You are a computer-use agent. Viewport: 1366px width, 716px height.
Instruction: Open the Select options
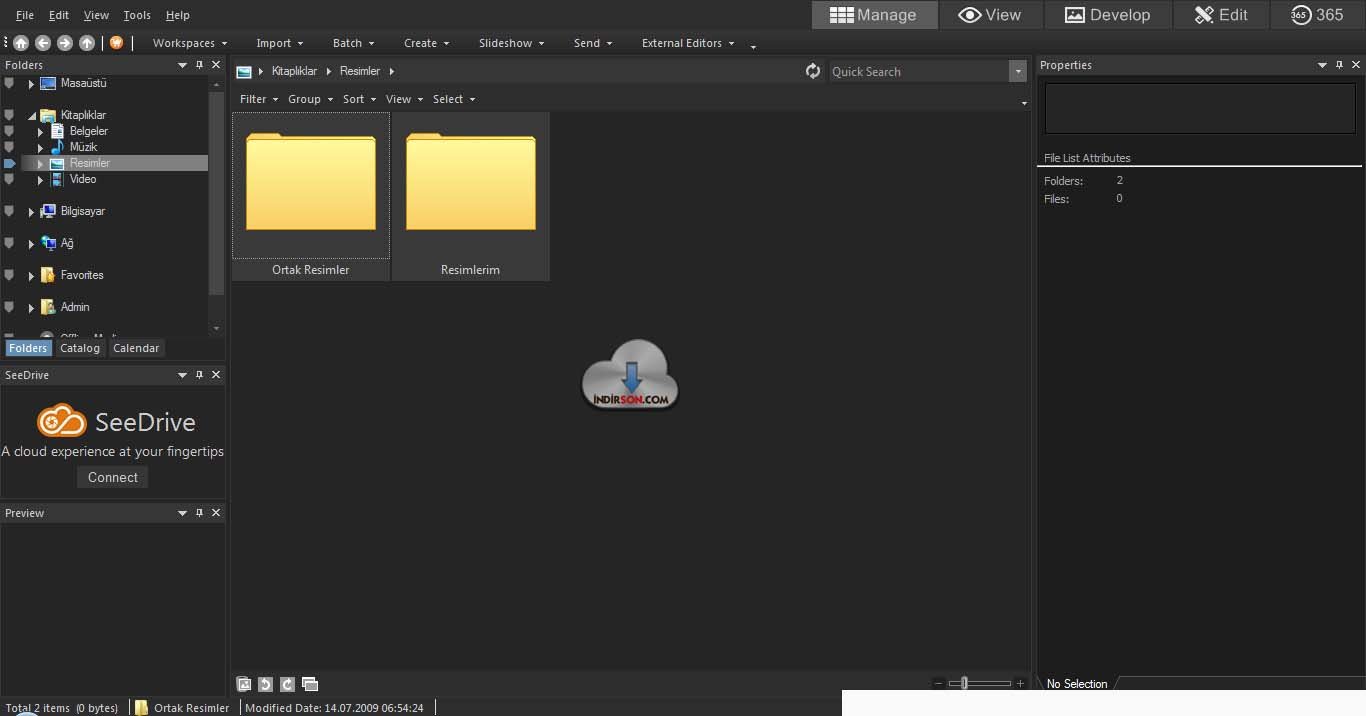coord(454,99)
